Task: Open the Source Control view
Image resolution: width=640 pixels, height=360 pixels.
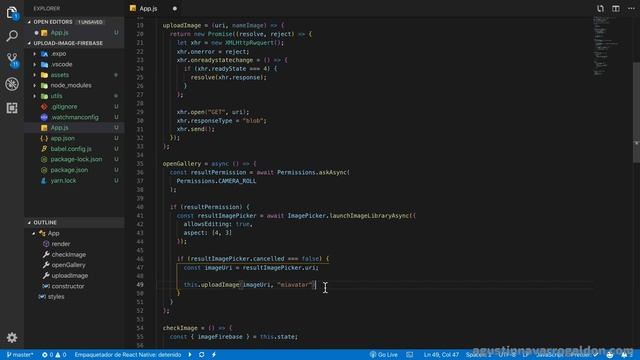Action: (x=12, y=60)
